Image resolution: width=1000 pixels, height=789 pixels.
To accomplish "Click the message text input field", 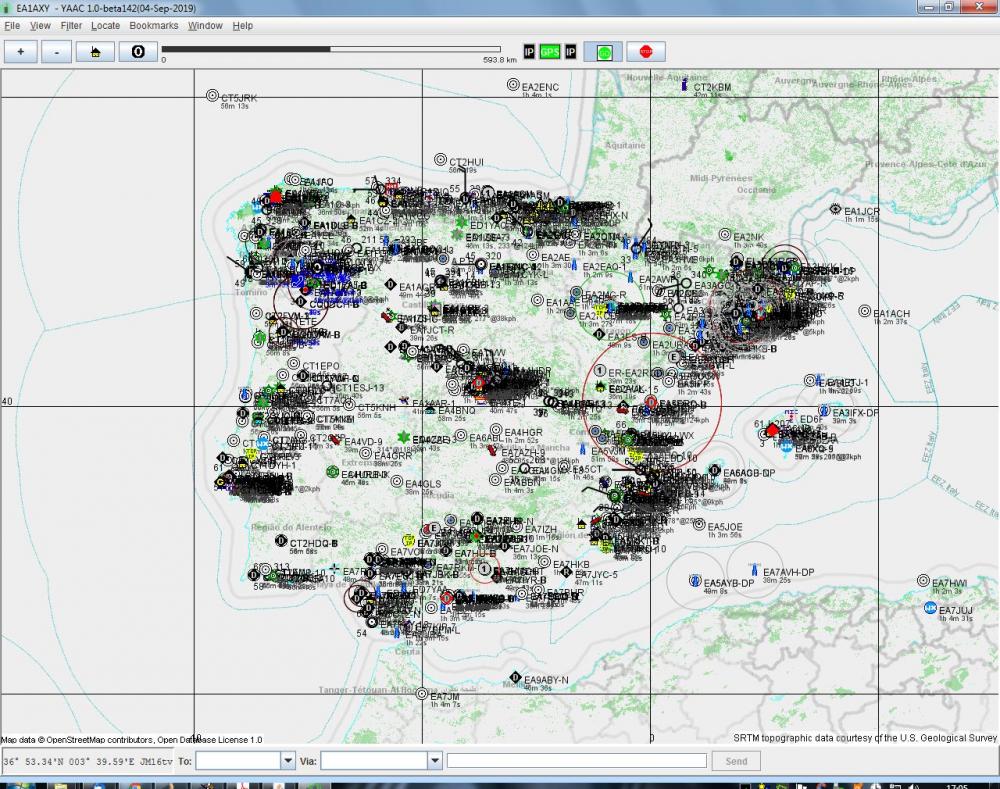I will coord(576,761).
